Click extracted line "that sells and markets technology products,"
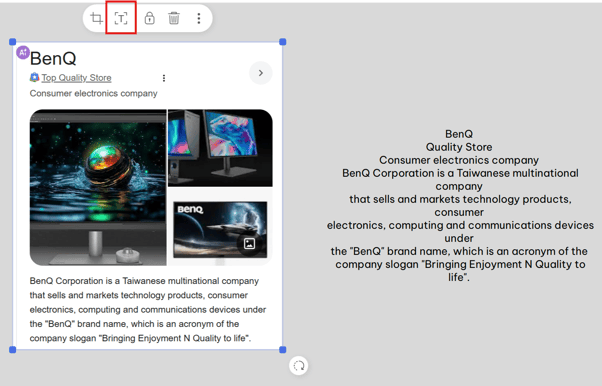602x386 pixels. 460,199
